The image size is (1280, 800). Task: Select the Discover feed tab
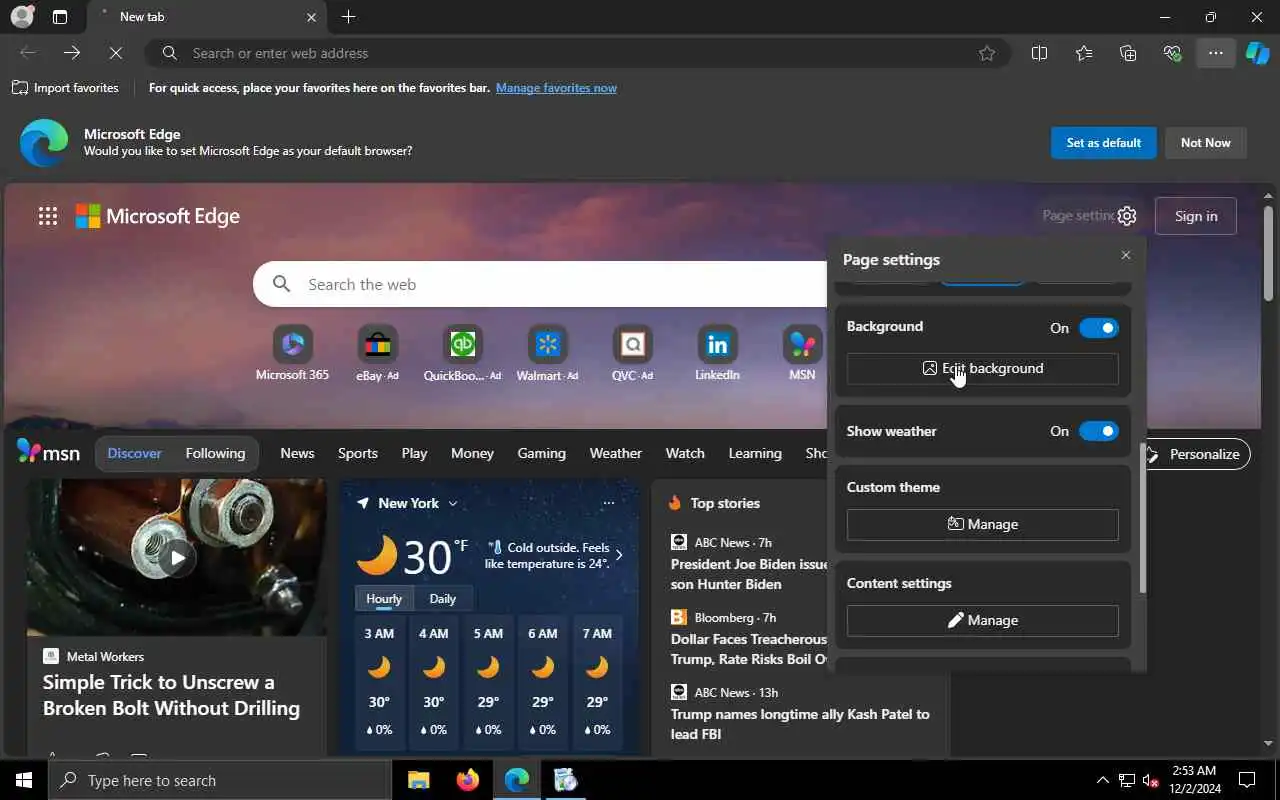pos(134,453)
